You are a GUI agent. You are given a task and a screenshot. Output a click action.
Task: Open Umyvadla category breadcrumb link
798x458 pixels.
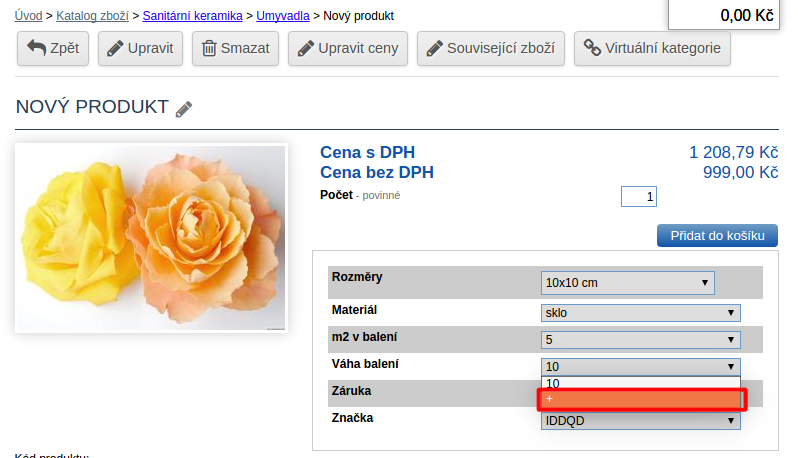click(282, 16)
